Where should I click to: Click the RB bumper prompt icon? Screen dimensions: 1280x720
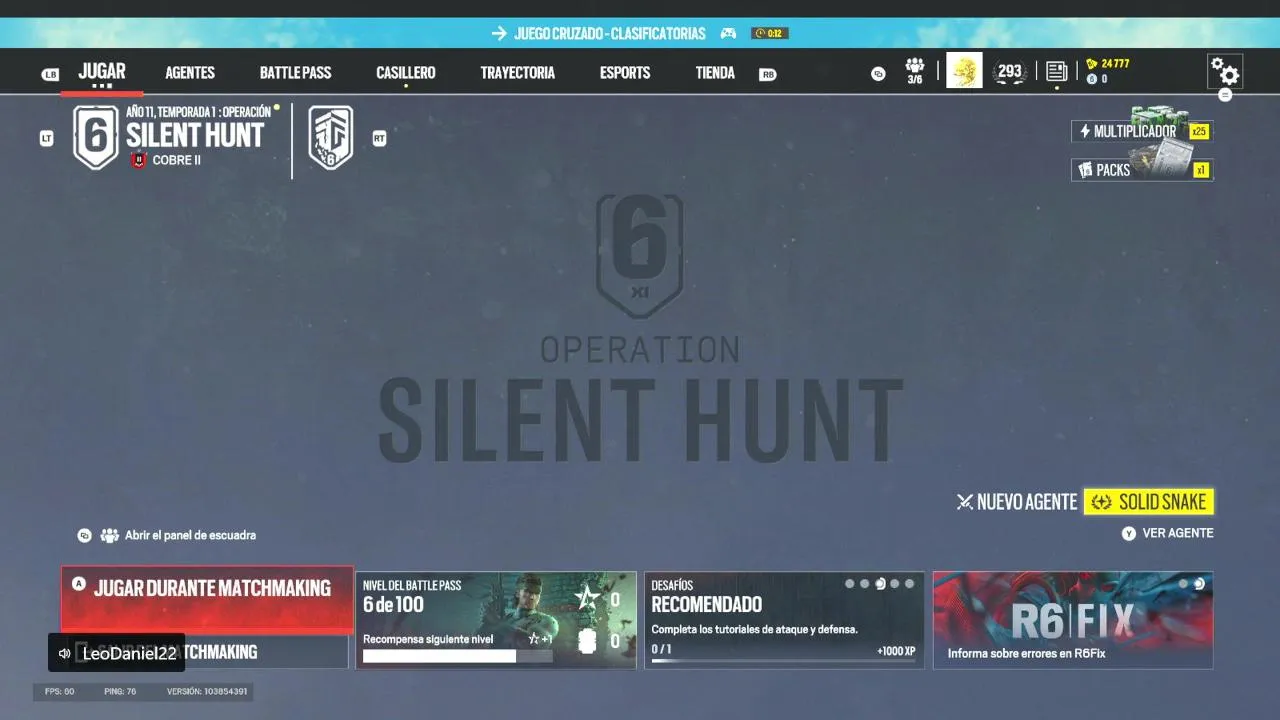point(768,74)
